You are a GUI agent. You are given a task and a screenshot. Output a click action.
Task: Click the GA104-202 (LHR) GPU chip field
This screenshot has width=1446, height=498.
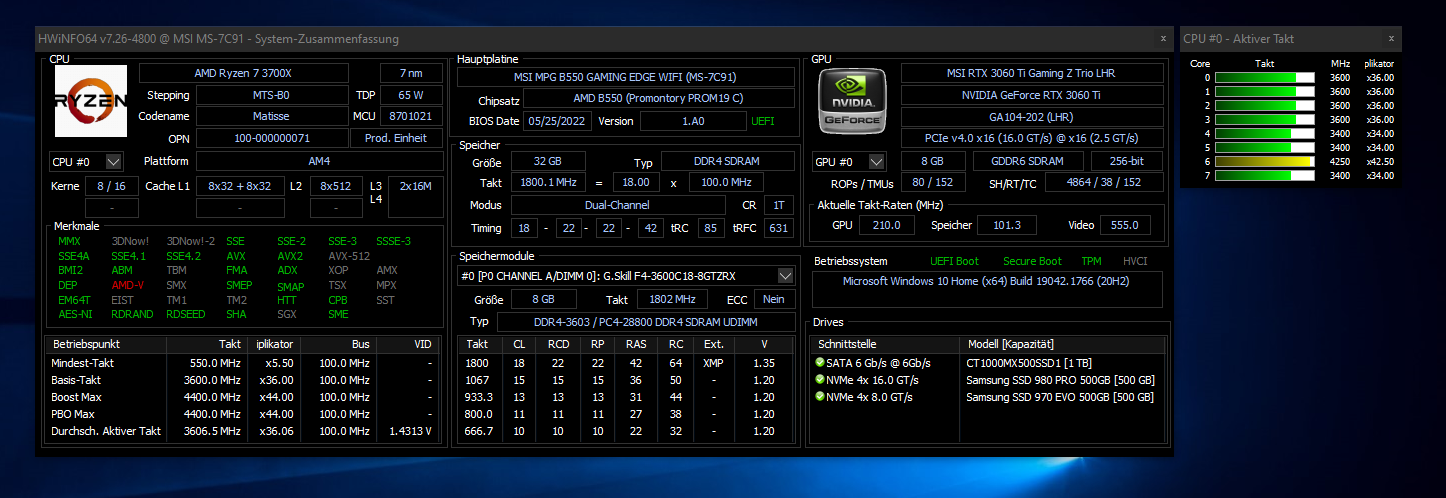1032,117
